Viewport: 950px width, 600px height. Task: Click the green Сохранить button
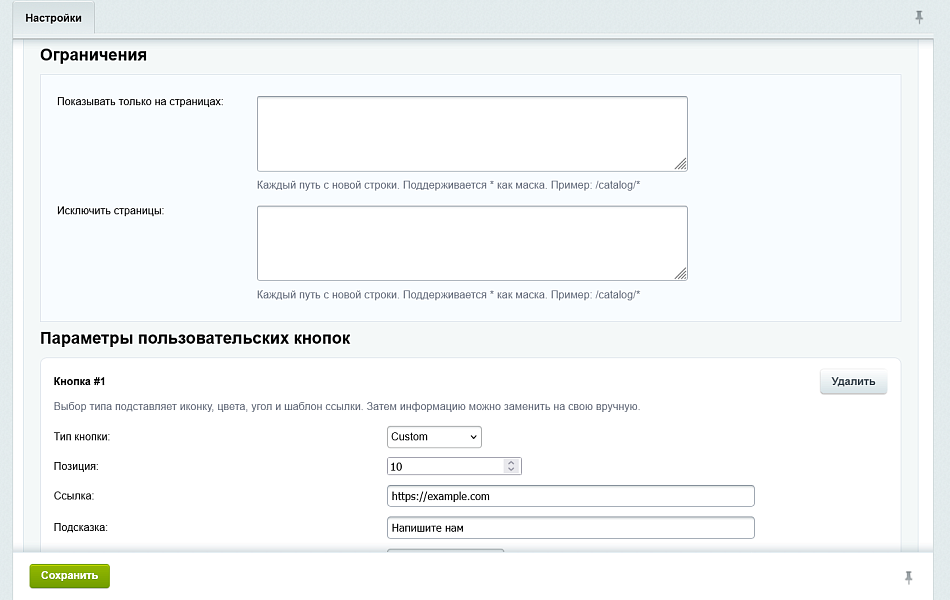tap(69, 576)
